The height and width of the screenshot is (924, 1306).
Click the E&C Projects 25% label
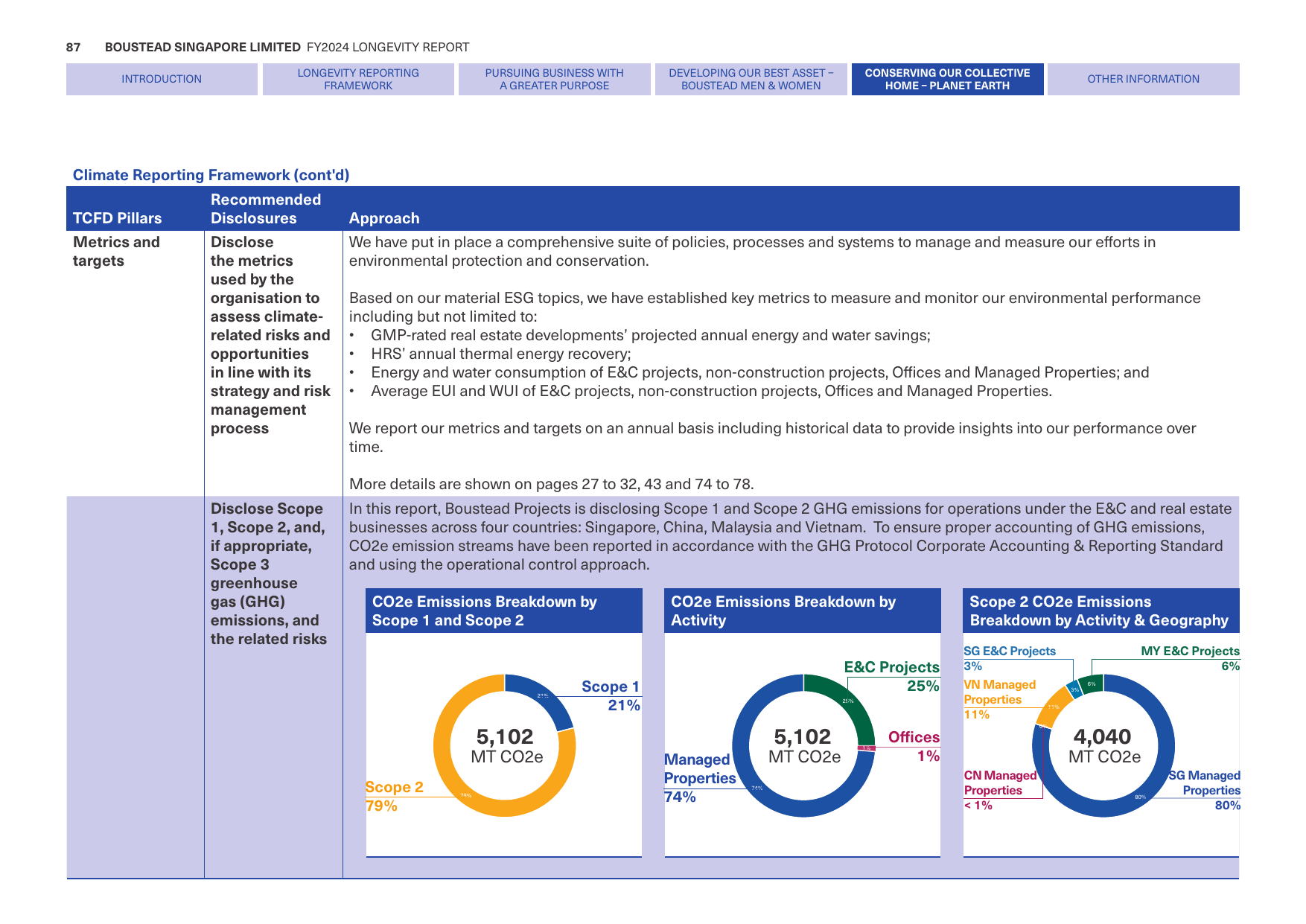pyautogui.click(x=891, y=676)
